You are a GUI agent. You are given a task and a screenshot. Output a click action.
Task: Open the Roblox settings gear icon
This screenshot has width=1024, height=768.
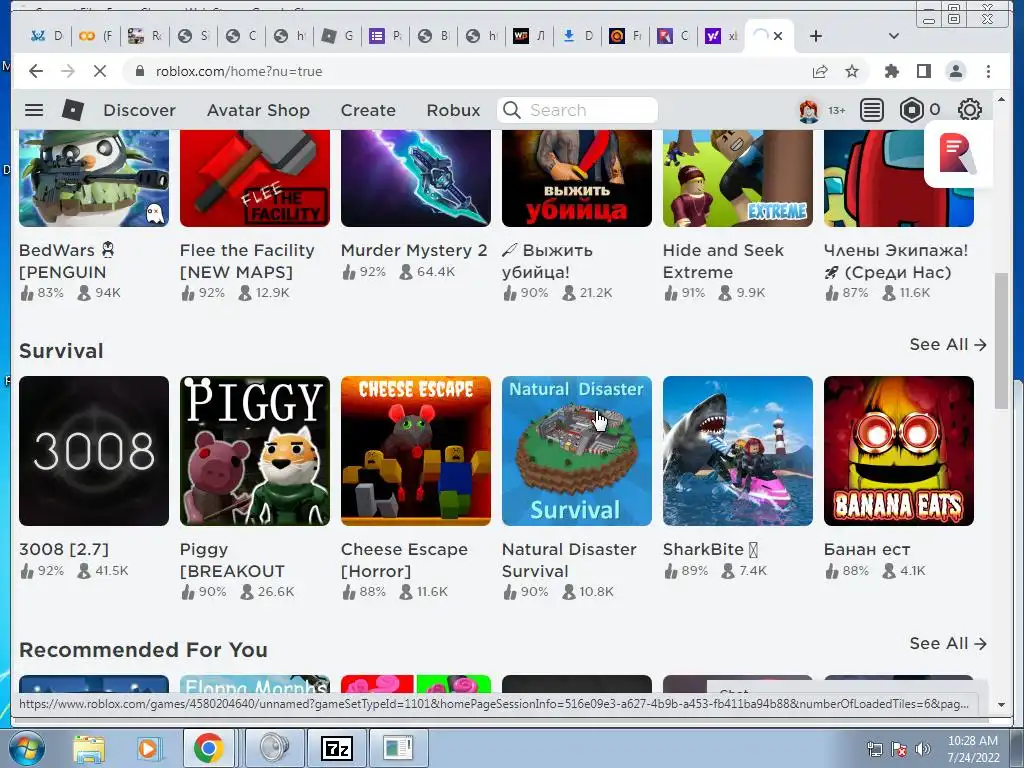coord(970,110)
